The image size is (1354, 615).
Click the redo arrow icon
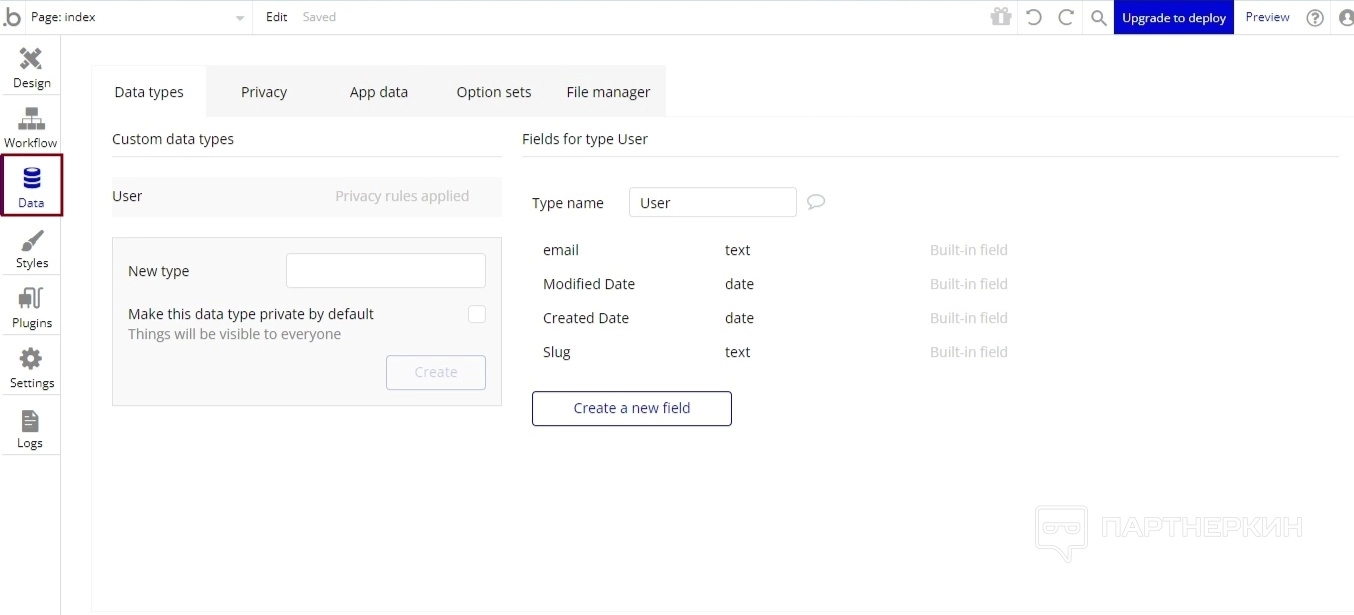1066,17
